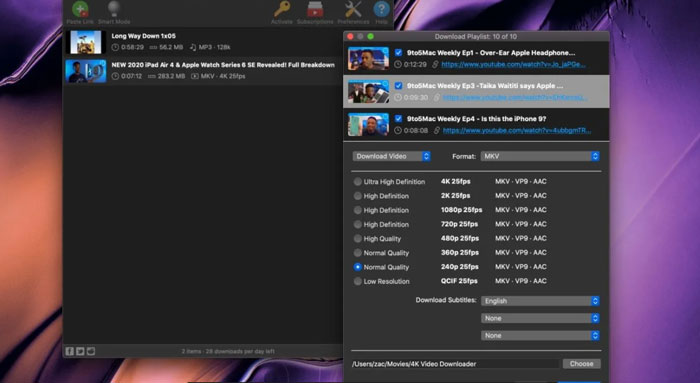Uncheck the 9to5Mac Weekly Ep3 checkbox
The image size is (700, 383).
[398, 86]
